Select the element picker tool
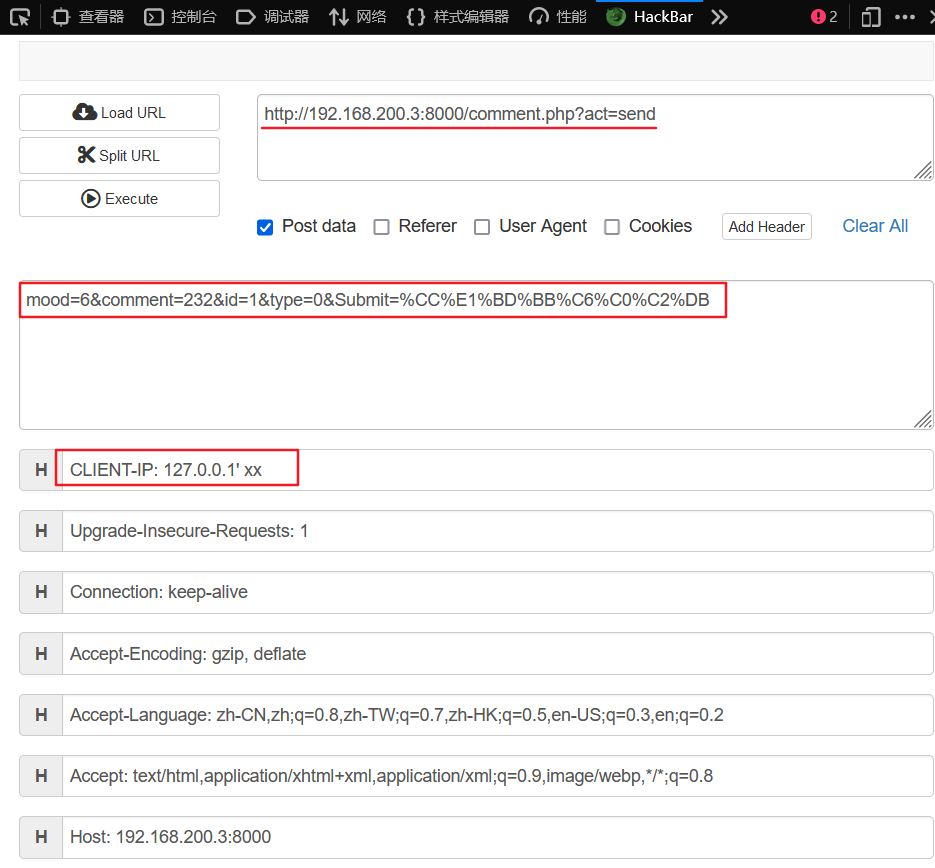The width and height of the screenshot is (935, 868). coord(20,16)
